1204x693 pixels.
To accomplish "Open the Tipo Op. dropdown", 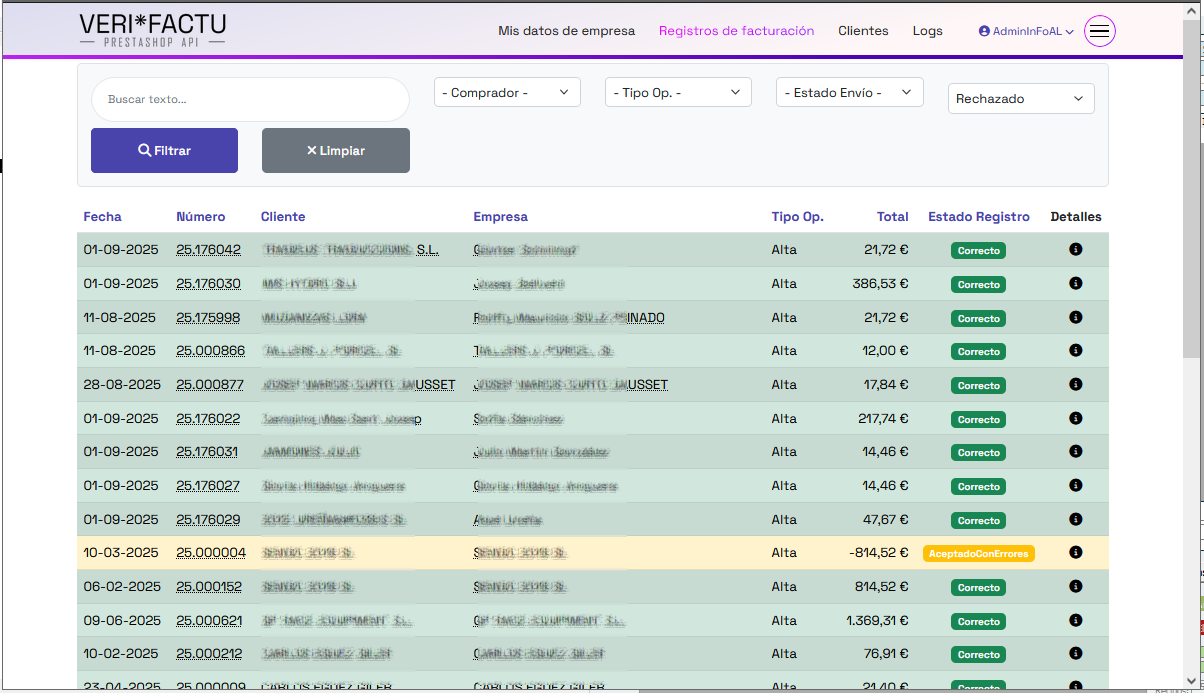I will (678, 93).
